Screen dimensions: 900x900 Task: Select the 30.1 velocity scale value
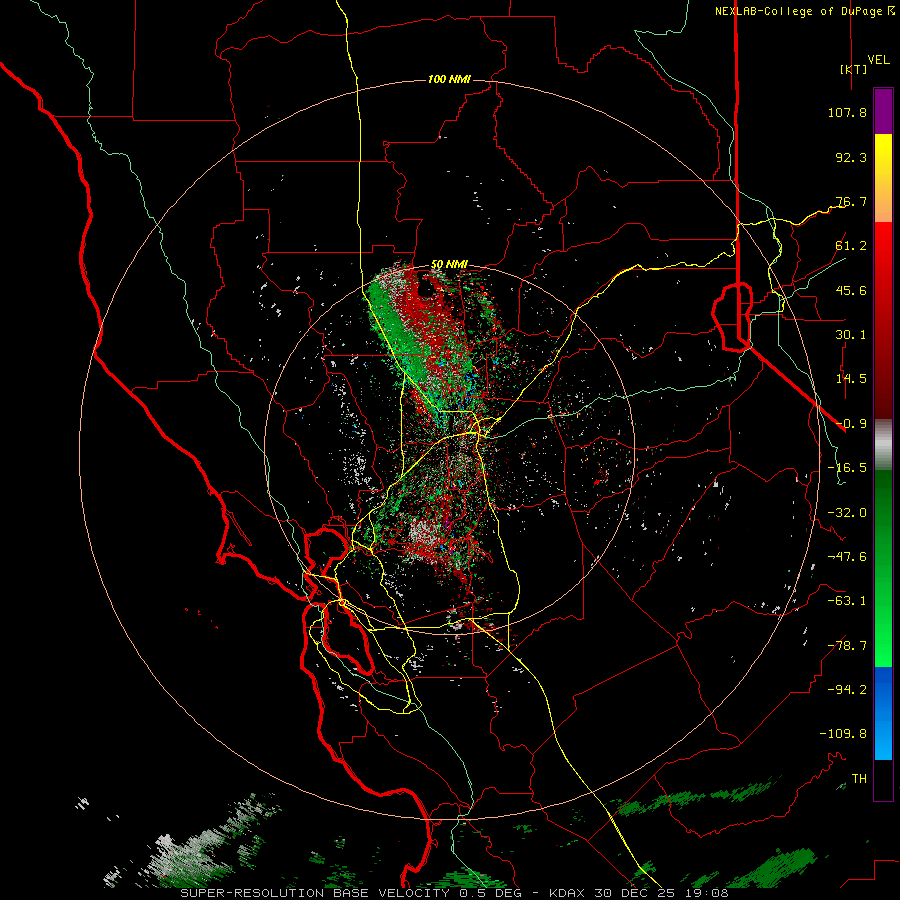851,335
